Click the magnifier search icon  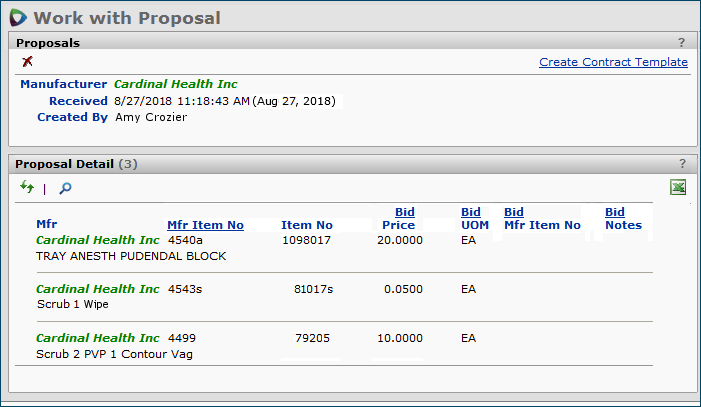point(65,188)
